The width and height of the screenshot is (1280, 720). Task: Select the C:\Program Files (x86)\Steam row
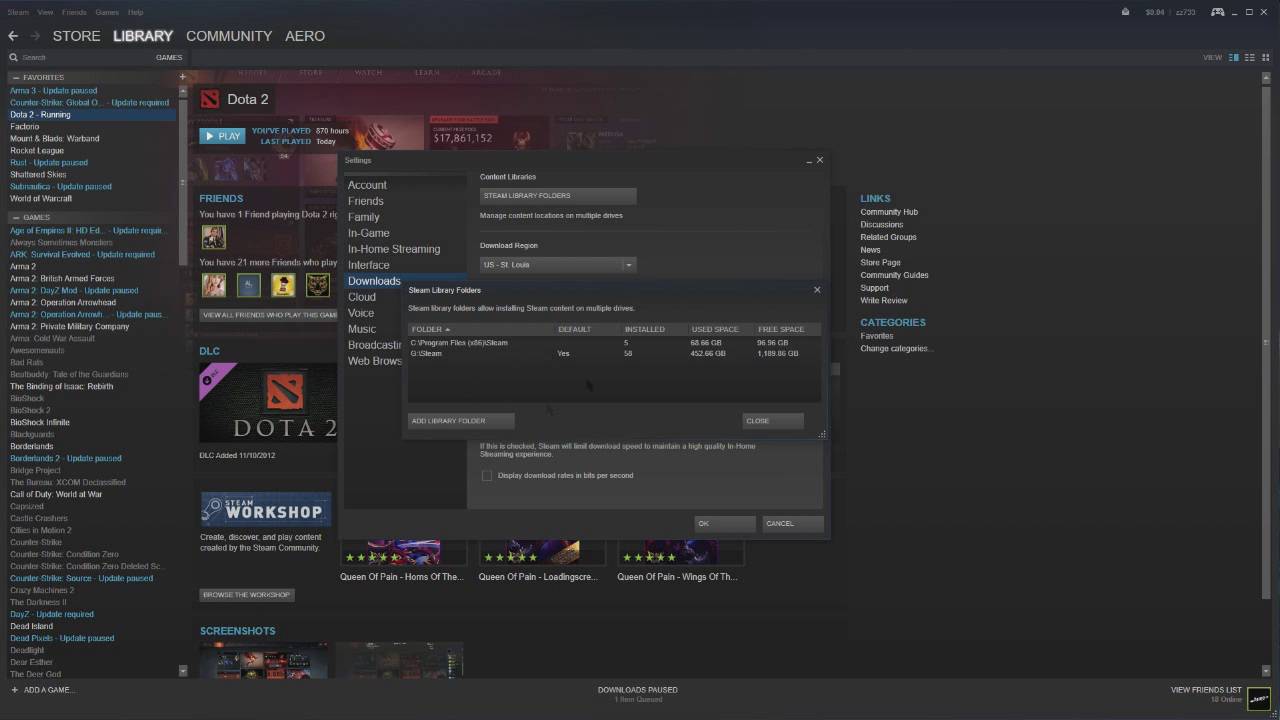point(614,343)
